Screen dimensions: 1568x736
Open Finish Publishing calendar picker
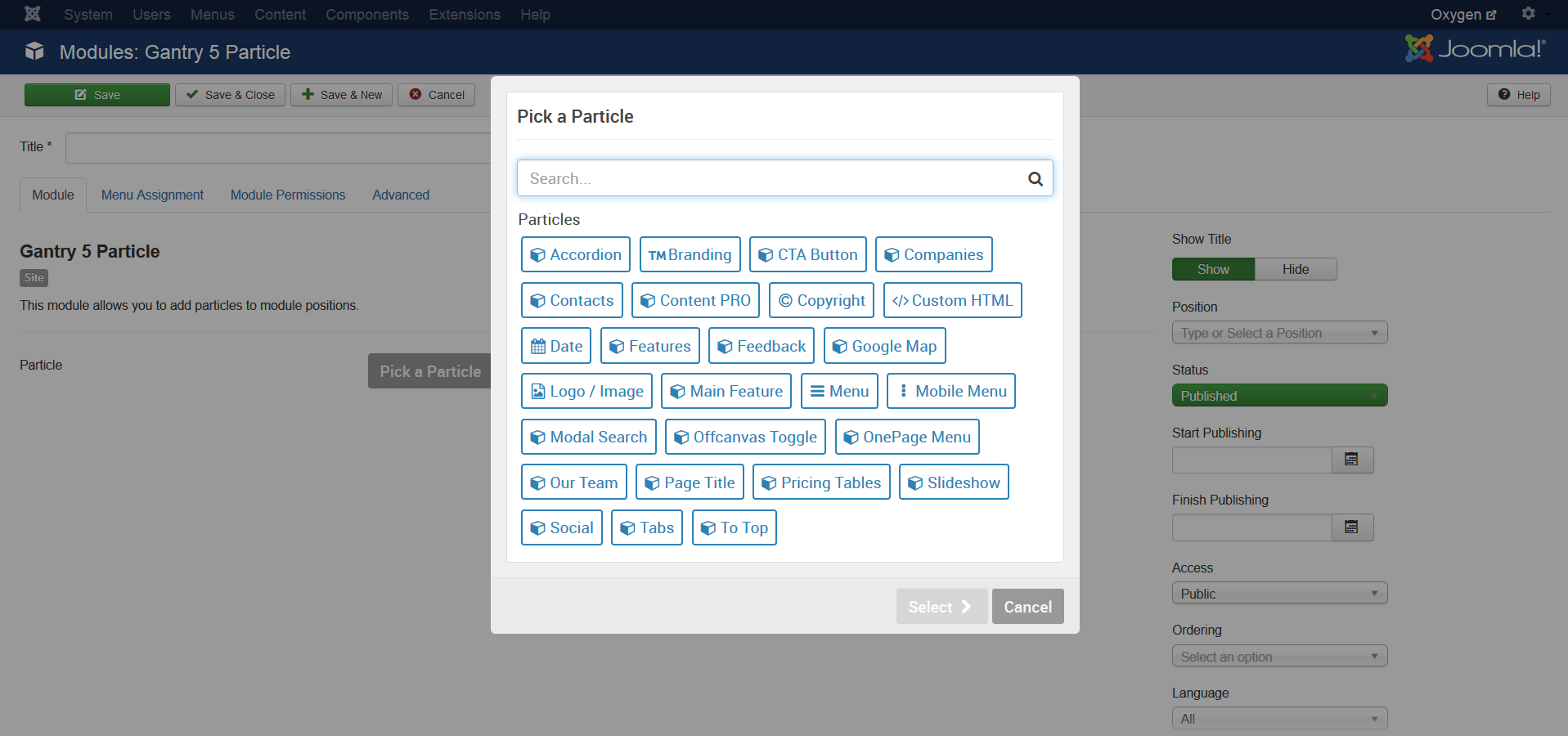click(1351, 527)
